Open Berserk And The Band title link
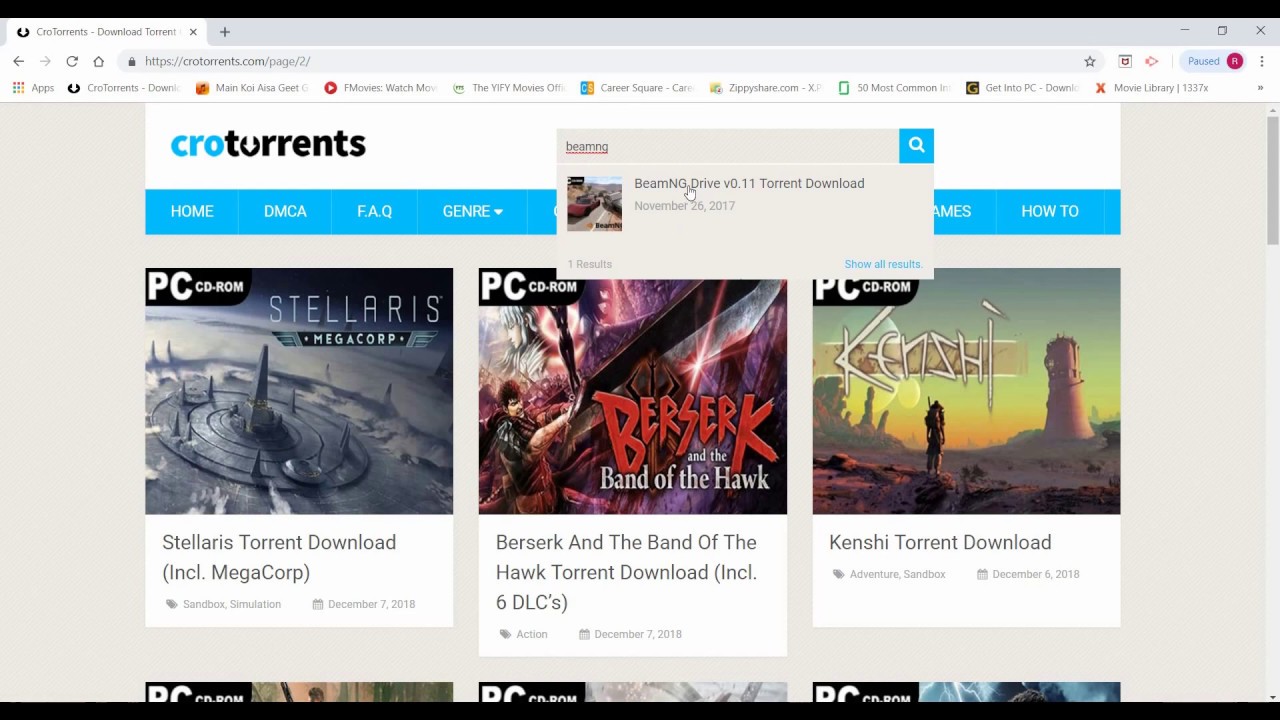This screenshot has width=1280, height=720. point(626,572)
